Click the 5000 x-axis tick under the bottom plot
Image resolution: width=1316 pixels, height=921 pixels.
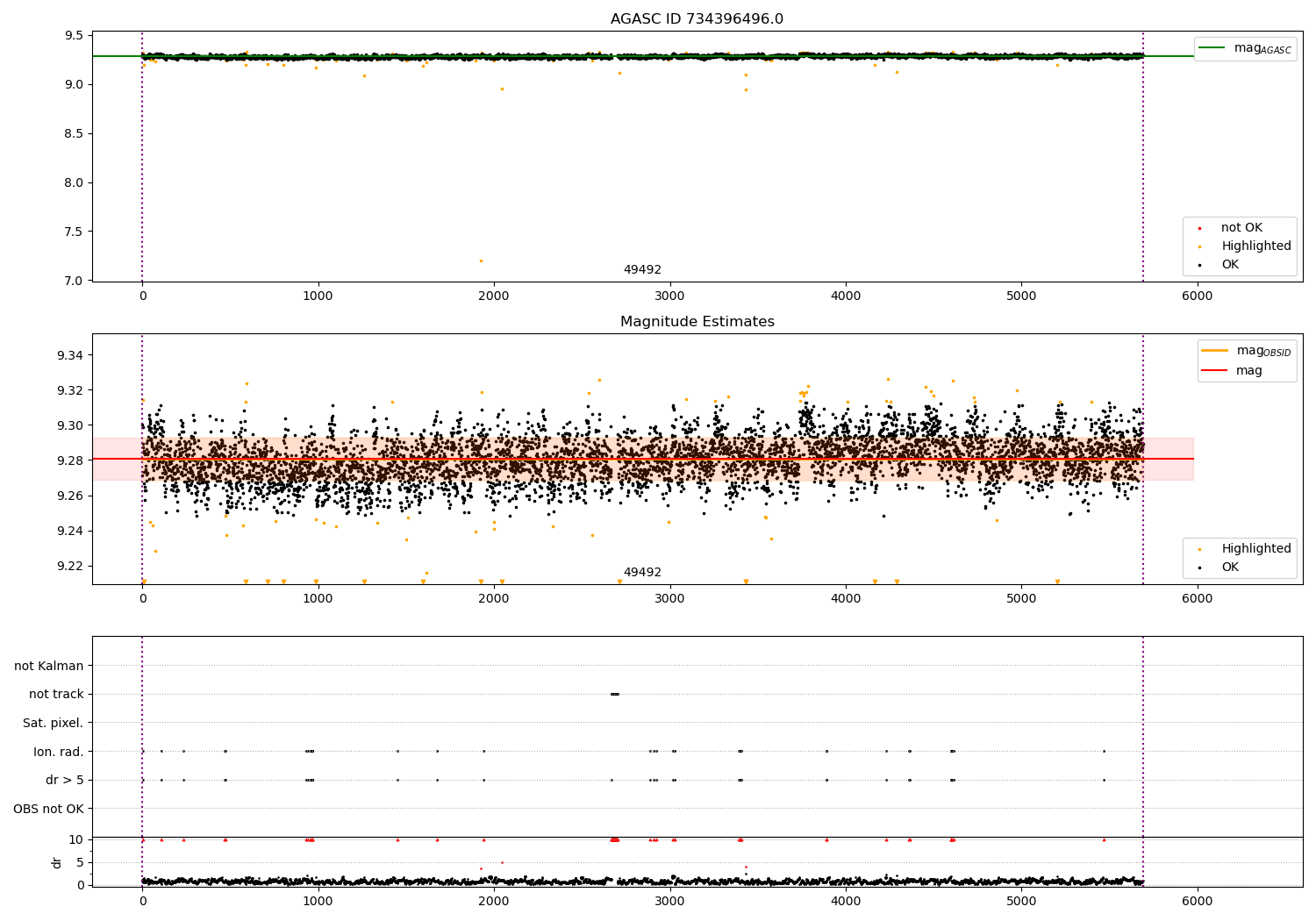tap(1021, 901)
